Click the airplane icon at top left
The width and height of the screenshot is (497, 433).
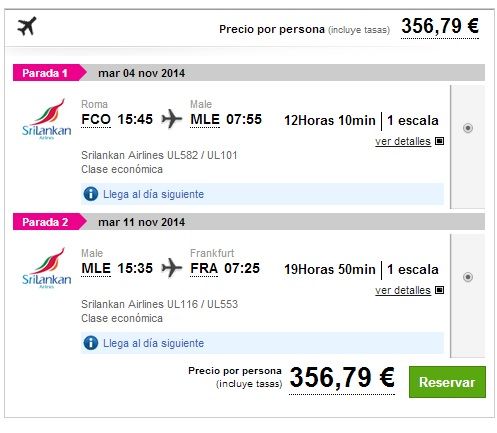[x=27, y=26]
